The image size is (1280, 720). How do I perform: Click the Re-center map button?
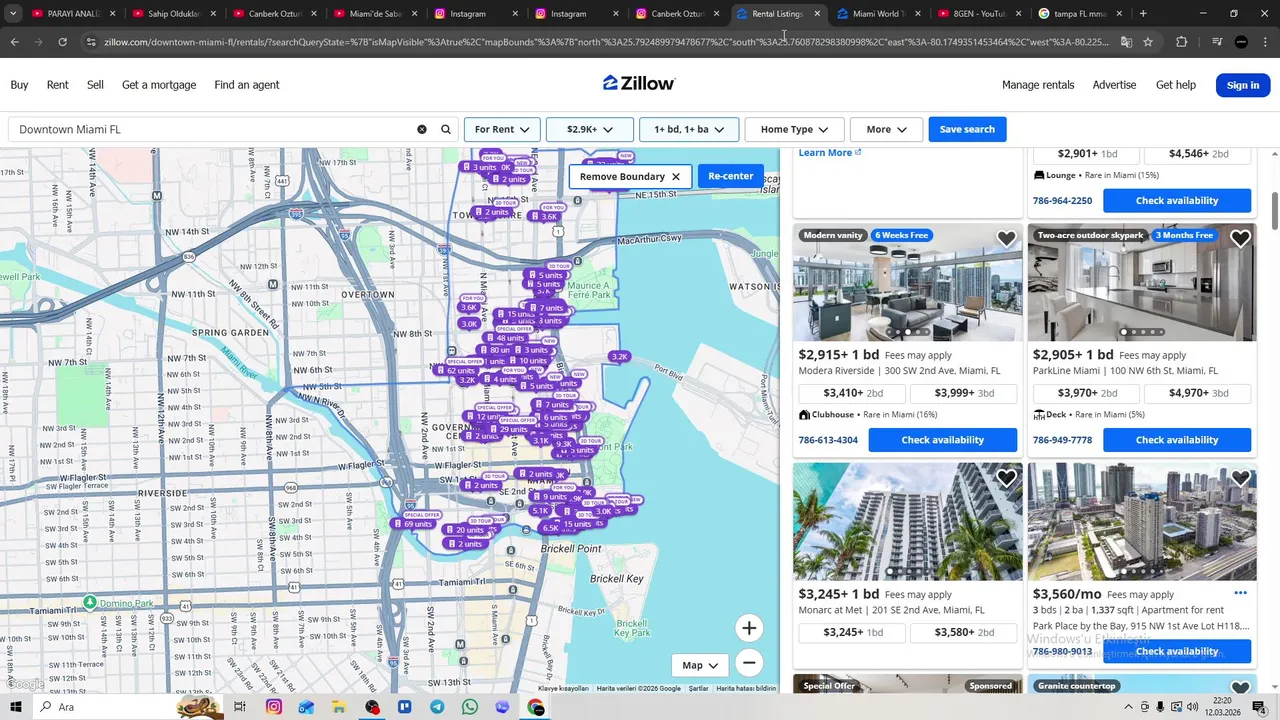731,176
